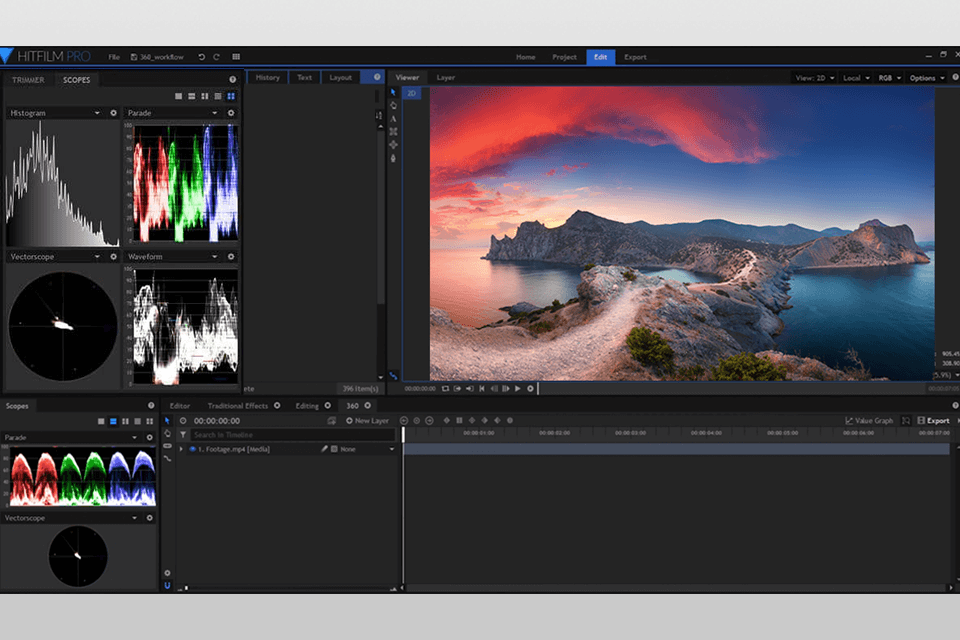Select single scope layout in top Scopes panel
The height and width of the screenshot is (640, 960).
click(178, 96)
